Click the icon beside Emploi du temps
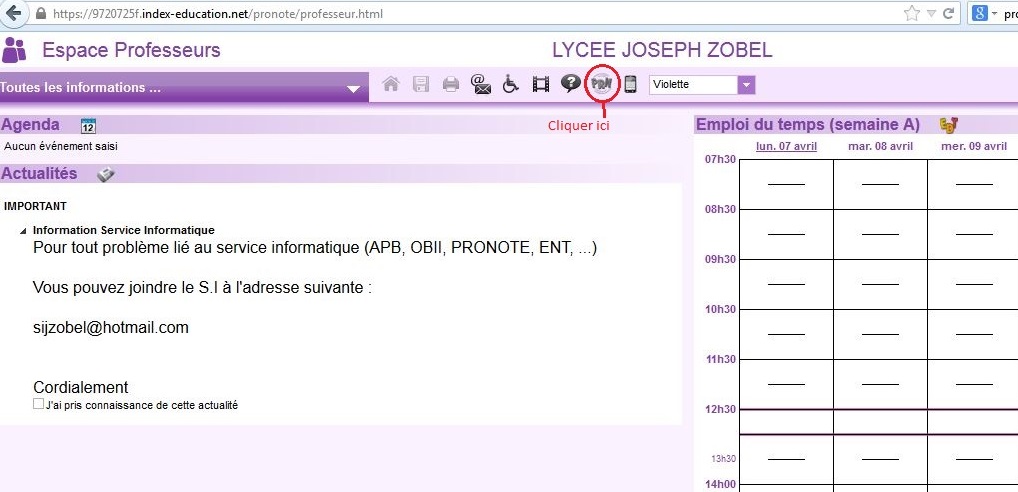The height and width of the screenshot is (492, 1018). 949,125
